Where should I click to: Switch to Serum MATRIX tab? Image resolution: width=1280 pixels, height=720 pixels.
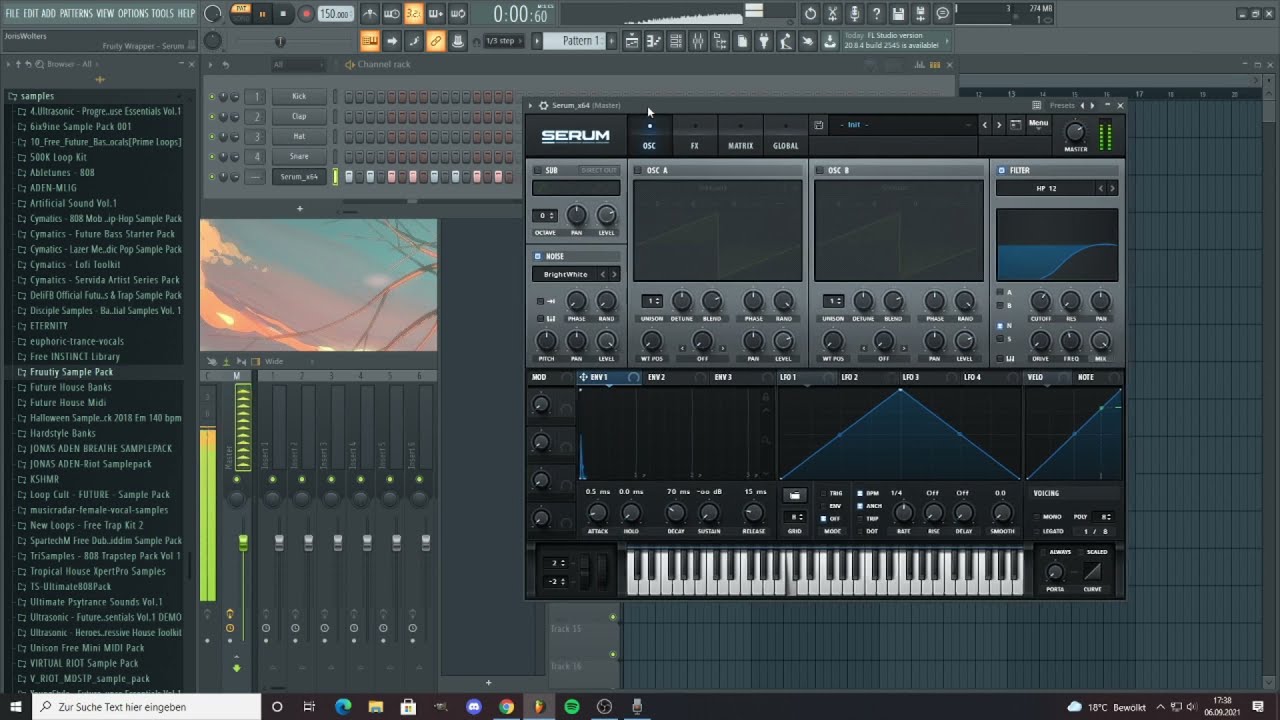740,135
